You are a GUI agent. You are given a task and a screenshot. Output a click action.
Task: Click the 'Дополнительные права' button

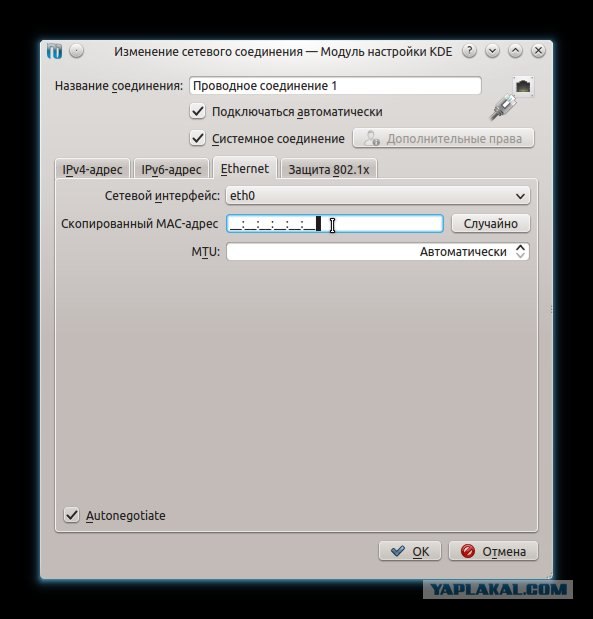(x=443, y=139)
